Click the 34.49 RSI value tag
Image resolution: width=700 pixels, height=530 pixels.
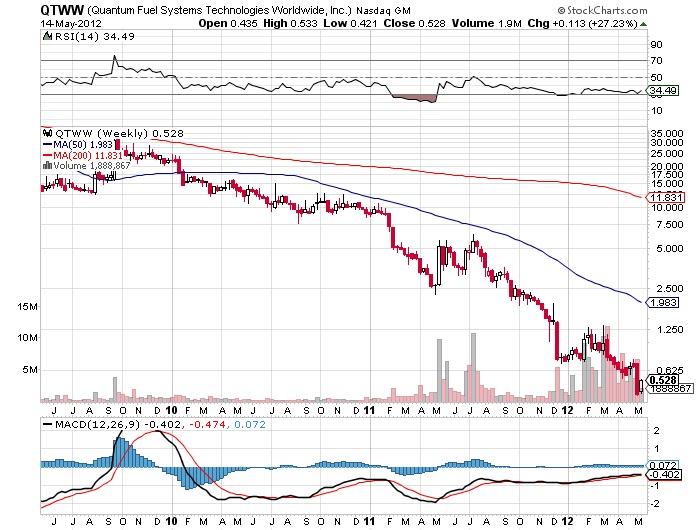[x=663, y=91]
